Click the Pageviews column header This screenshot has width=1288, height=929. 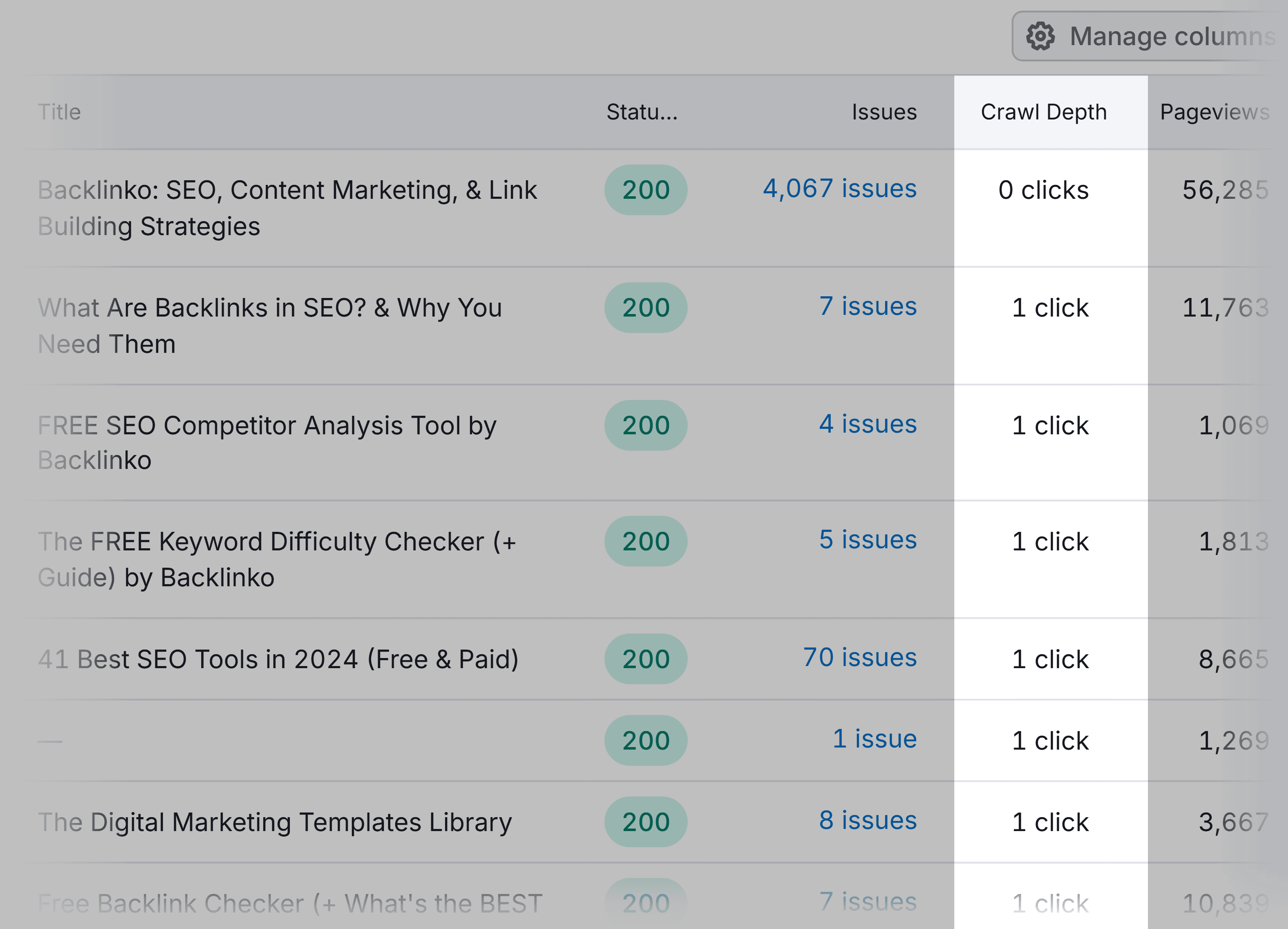pos(1215,112)
